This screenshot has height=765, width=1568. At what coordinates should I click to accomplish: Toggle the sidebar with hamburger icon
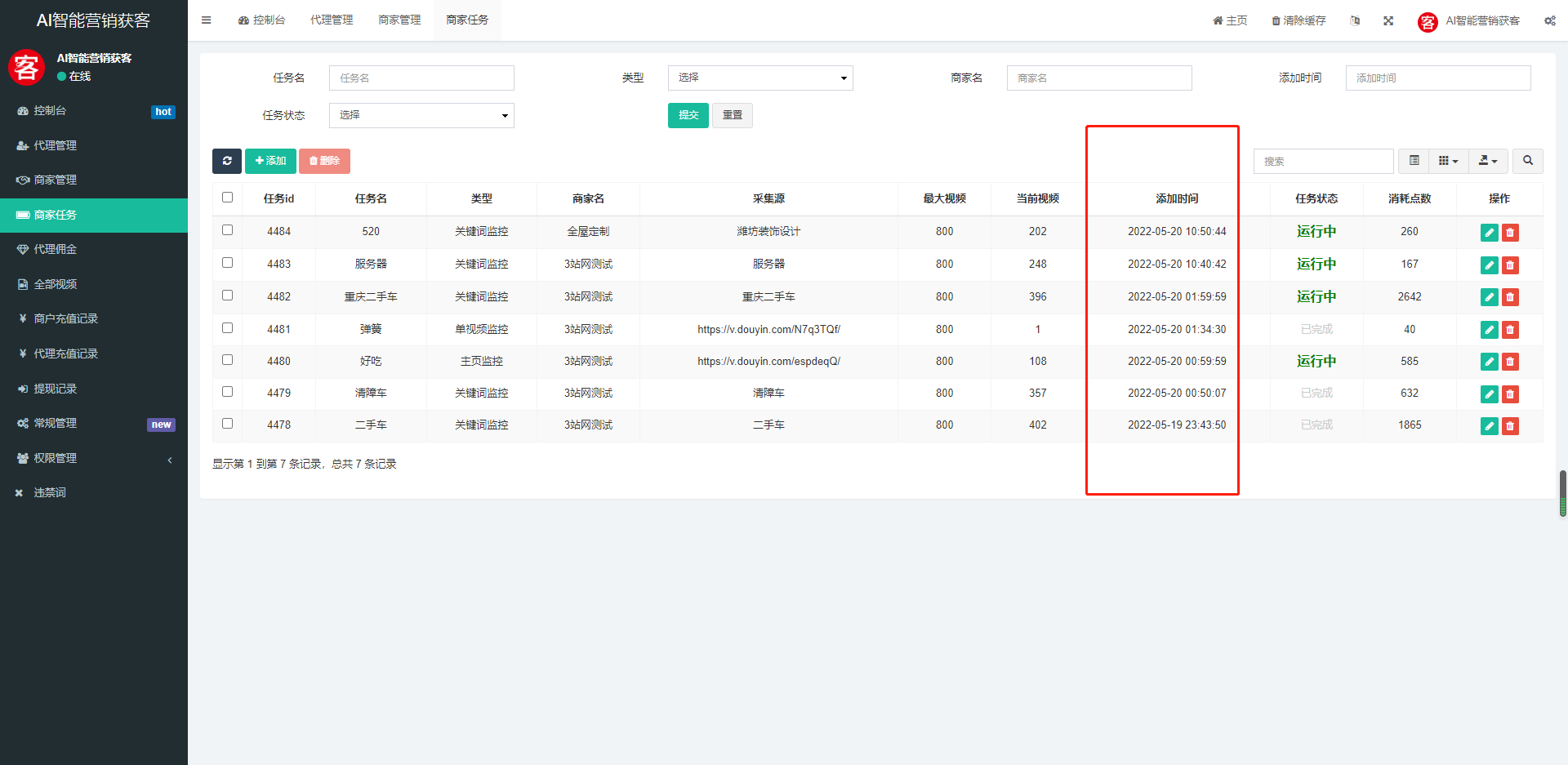[x=206, y=20]
